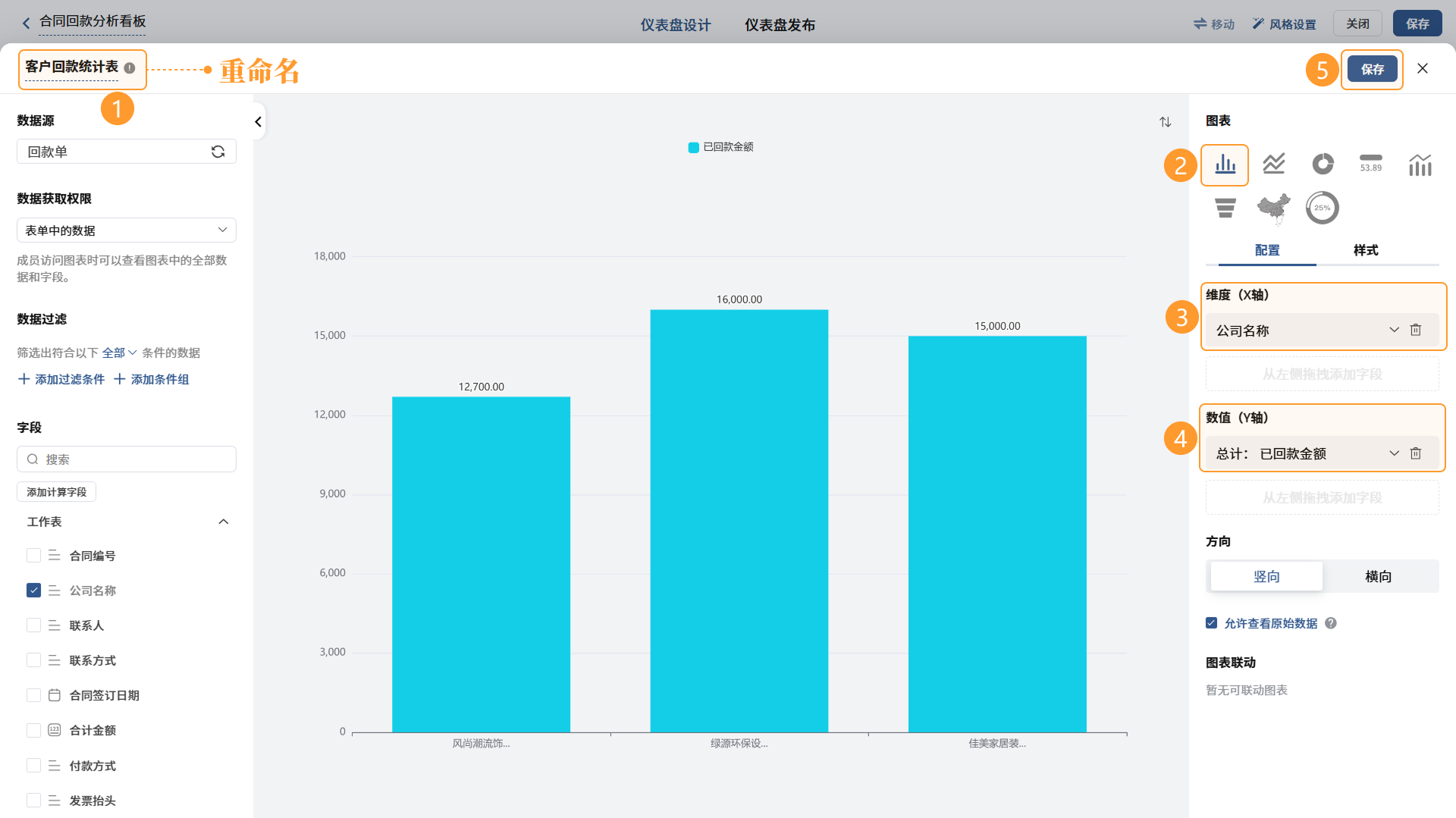Check the 合同签订日期 field checkbox
The height and width of the screenshot is (818, 1456).
33,695
